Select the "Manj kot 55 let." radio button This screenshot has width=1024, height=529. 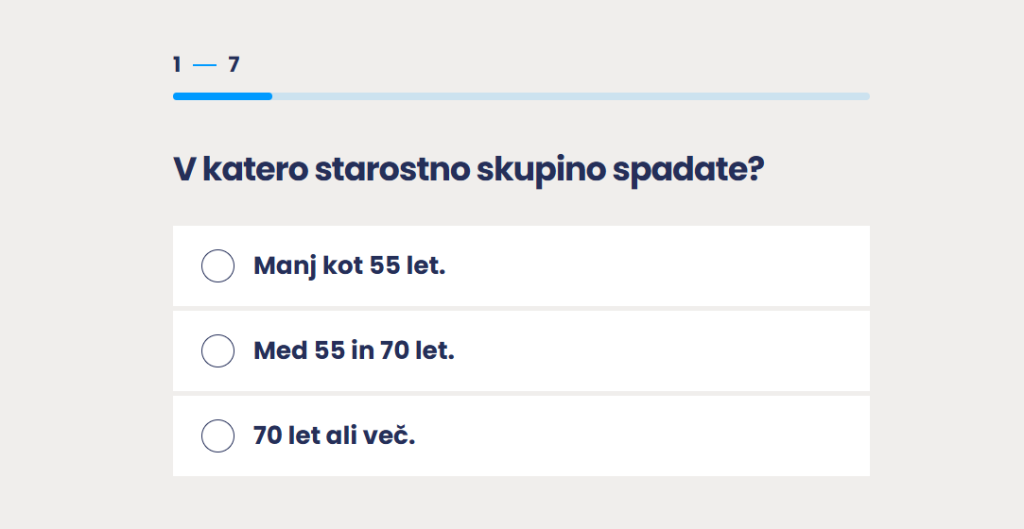(x=218, y=266)
